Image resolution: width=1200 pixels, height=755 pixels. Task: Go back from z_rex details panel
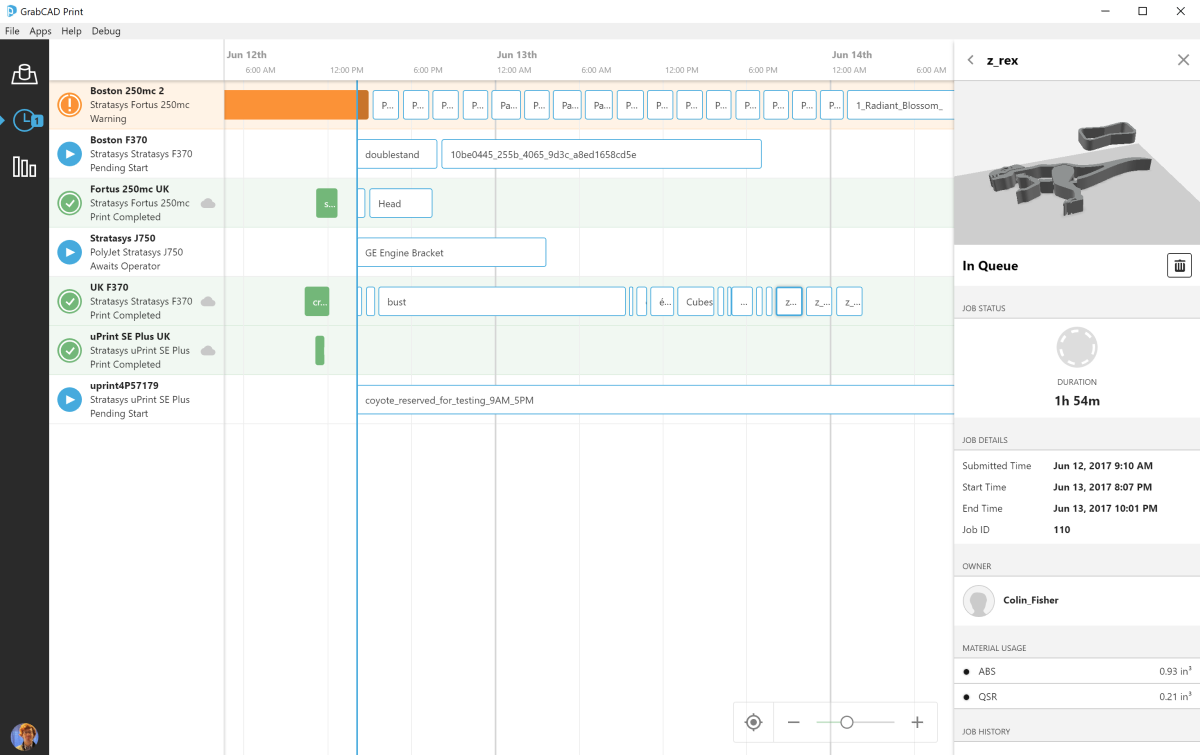point(970,60)
